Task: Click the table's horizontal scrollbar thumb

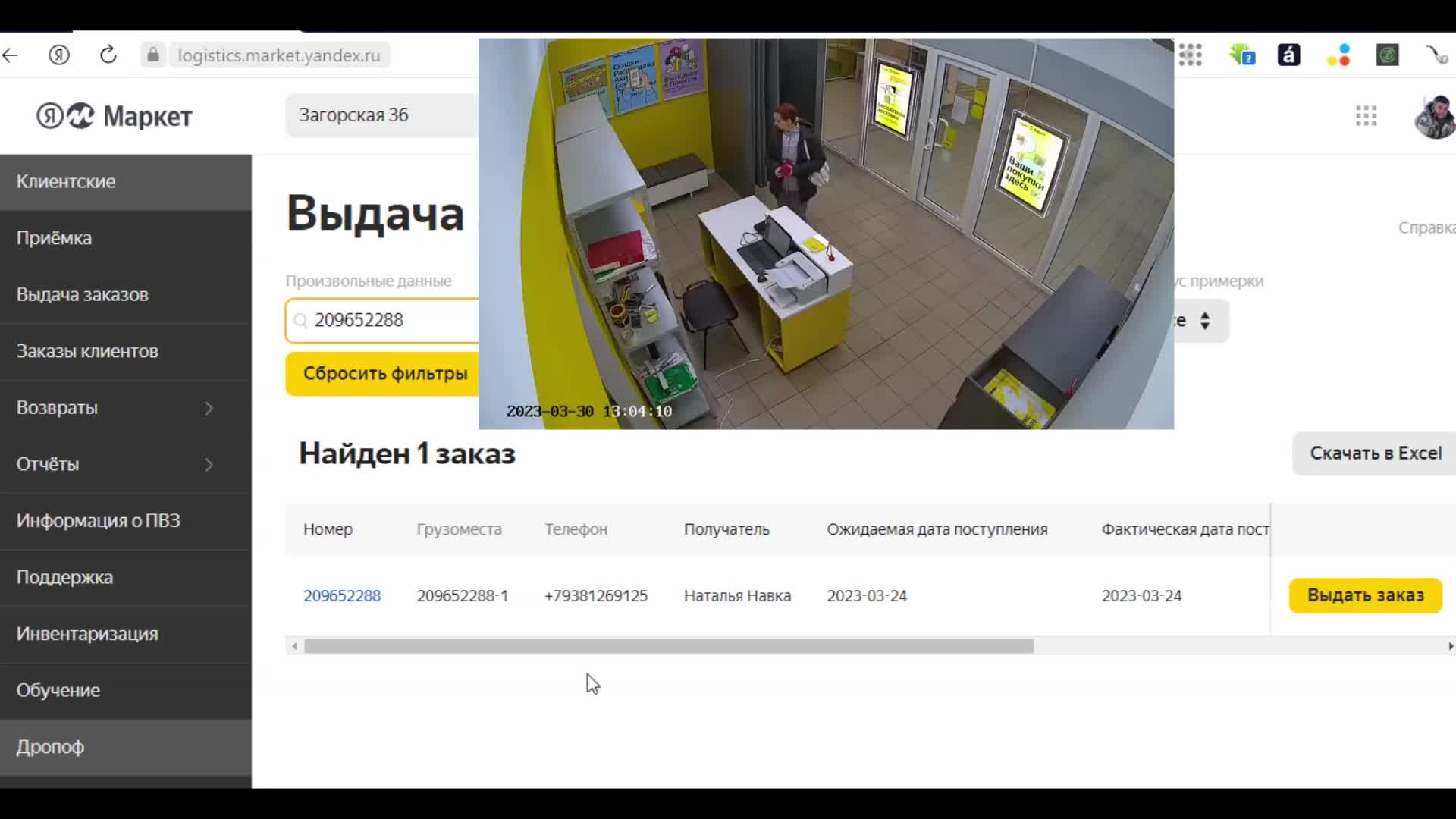Action: coord(667,646)
